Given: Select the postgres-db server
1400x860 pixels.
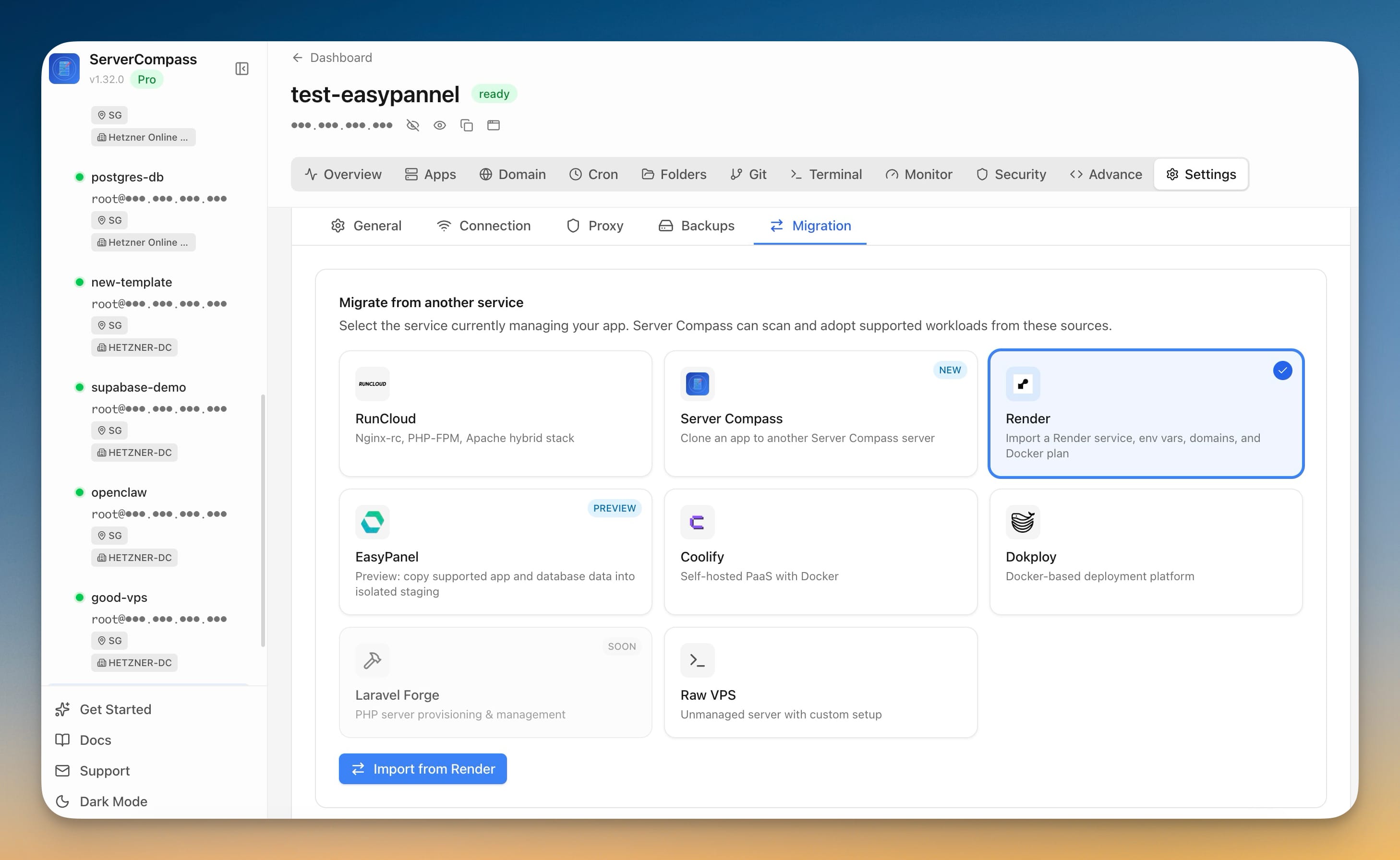Looking at the screenshot, I should [127, 177].
